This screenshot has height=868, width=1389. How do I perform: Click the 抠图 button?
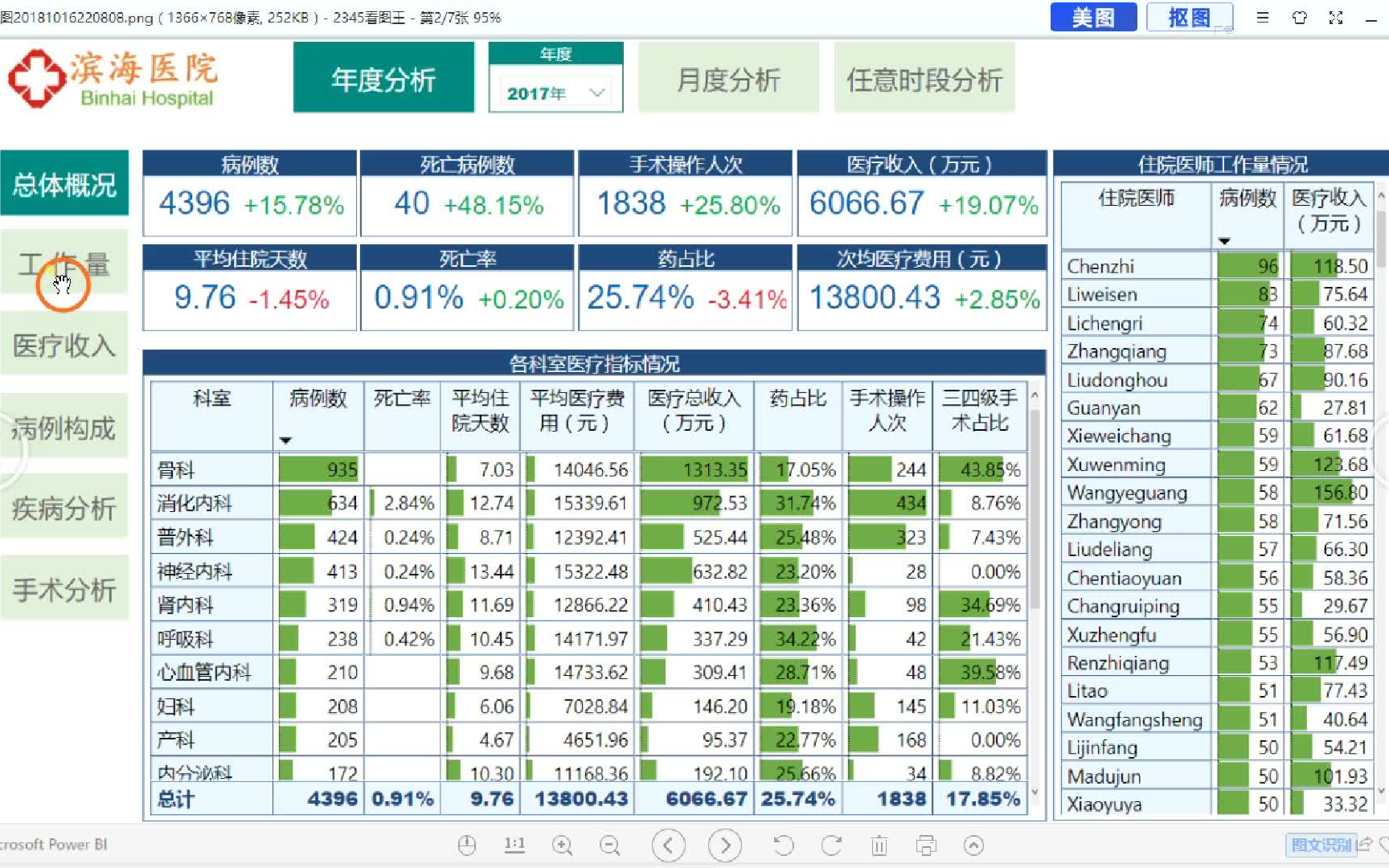[1190, 17]
